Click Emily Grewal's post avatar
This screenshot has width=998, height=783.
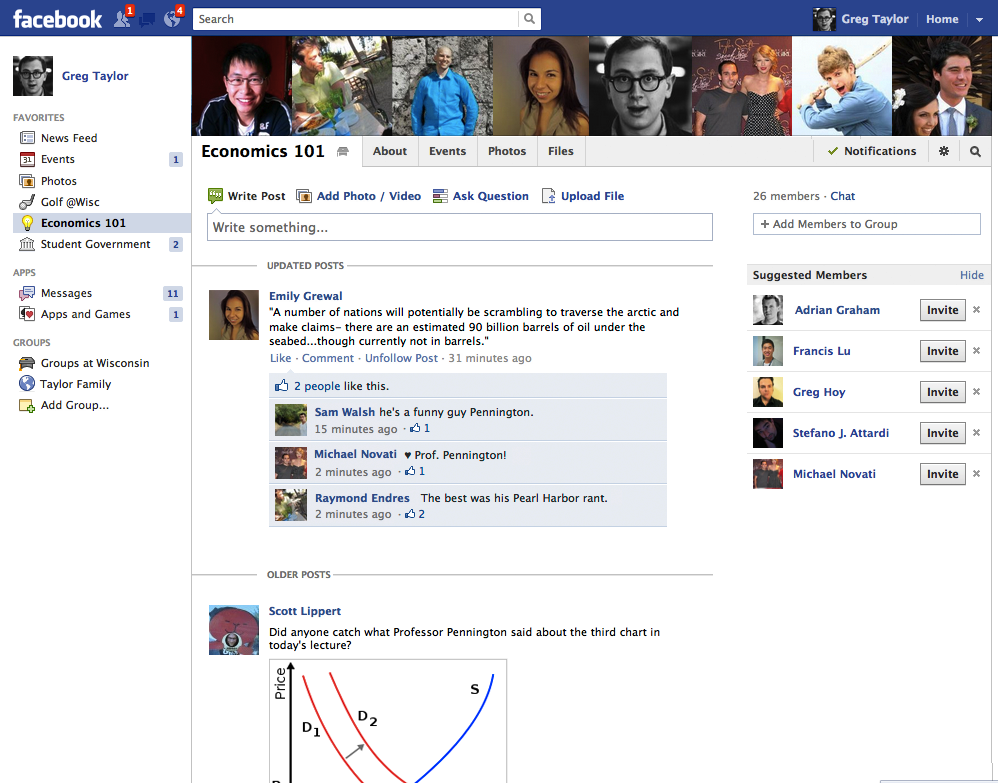[x=234, y=315]
